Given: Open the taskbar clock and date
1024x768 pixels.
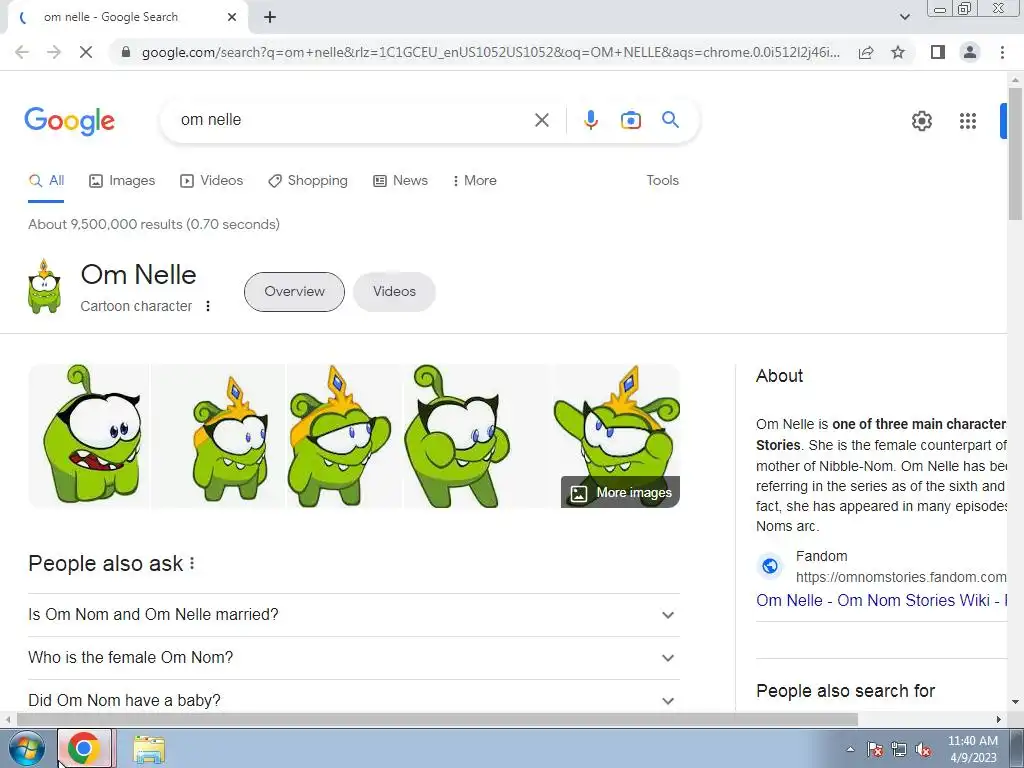Looking at the screenshot, I should (x=972, y=749).
